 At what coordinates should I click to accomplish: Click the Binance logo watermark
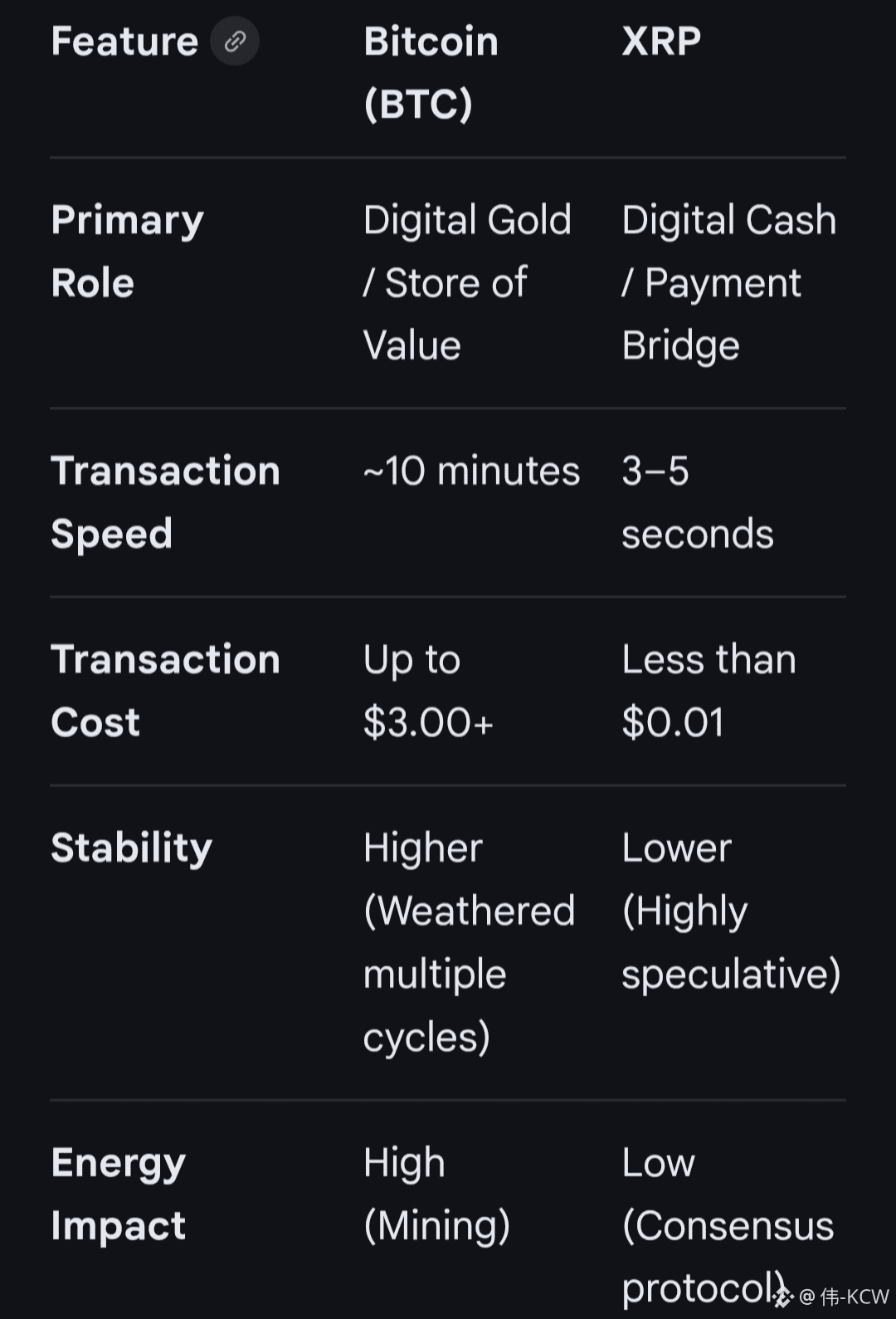(783, 1296)
